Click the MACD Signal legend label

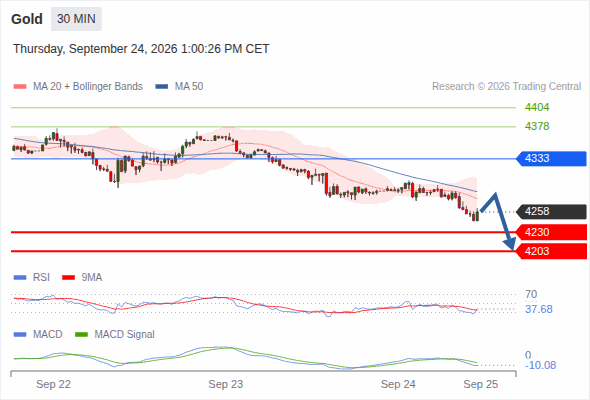[x=125, y=335]
